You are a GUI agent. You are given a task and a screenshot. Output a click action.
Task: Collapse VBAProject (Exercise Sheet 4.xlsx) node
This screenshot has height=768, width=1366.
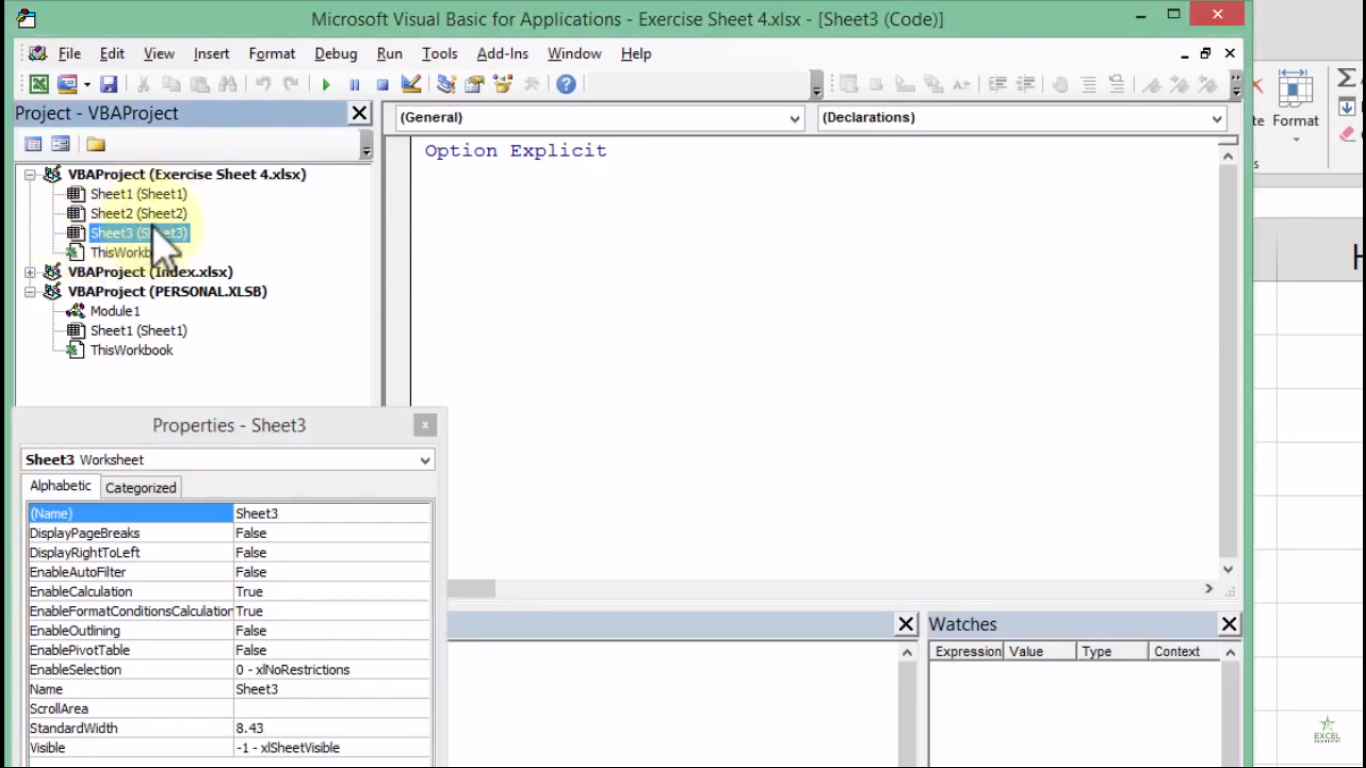30,175
